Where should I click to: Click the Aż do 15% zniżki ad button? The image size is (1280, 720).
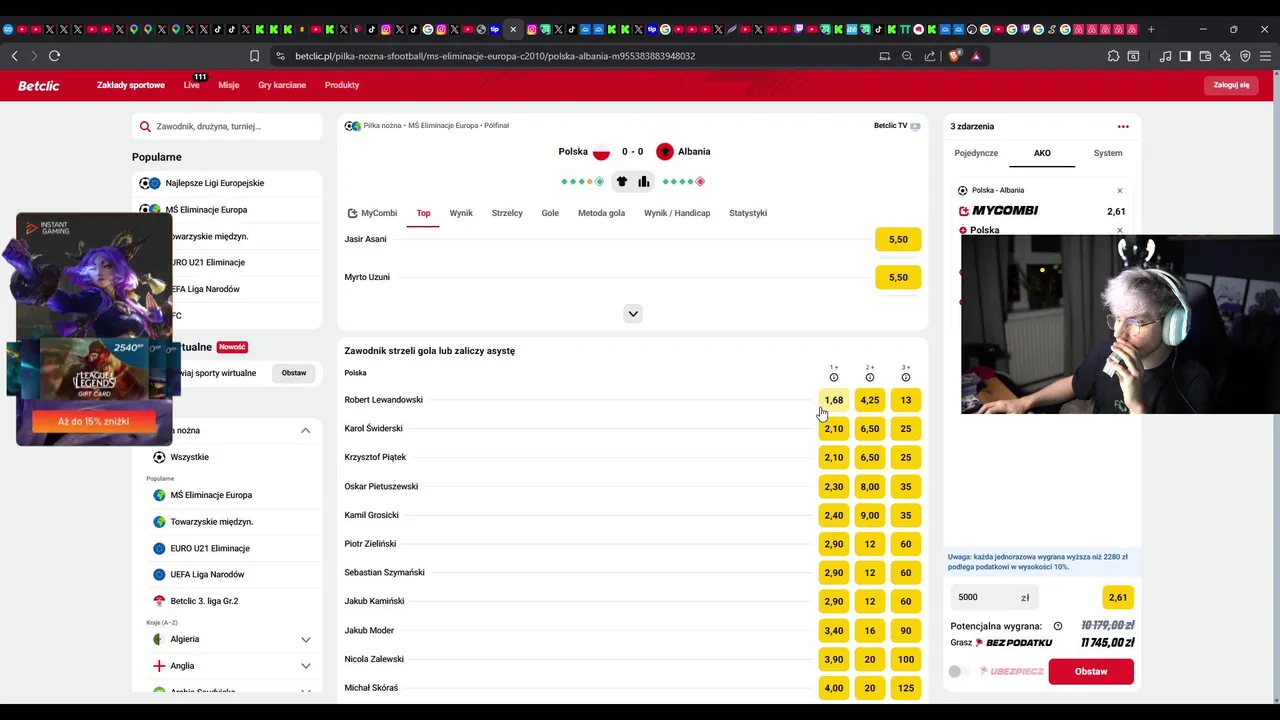point(94,422)
